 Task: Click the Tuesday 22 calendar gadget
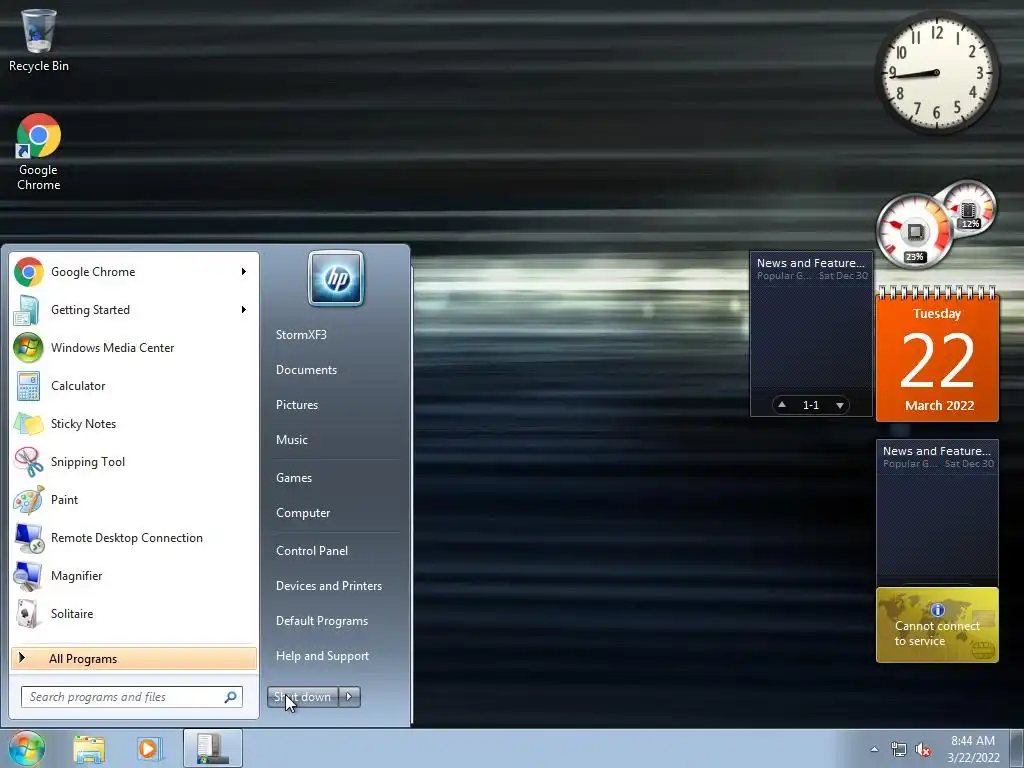[x=937, y=354]
